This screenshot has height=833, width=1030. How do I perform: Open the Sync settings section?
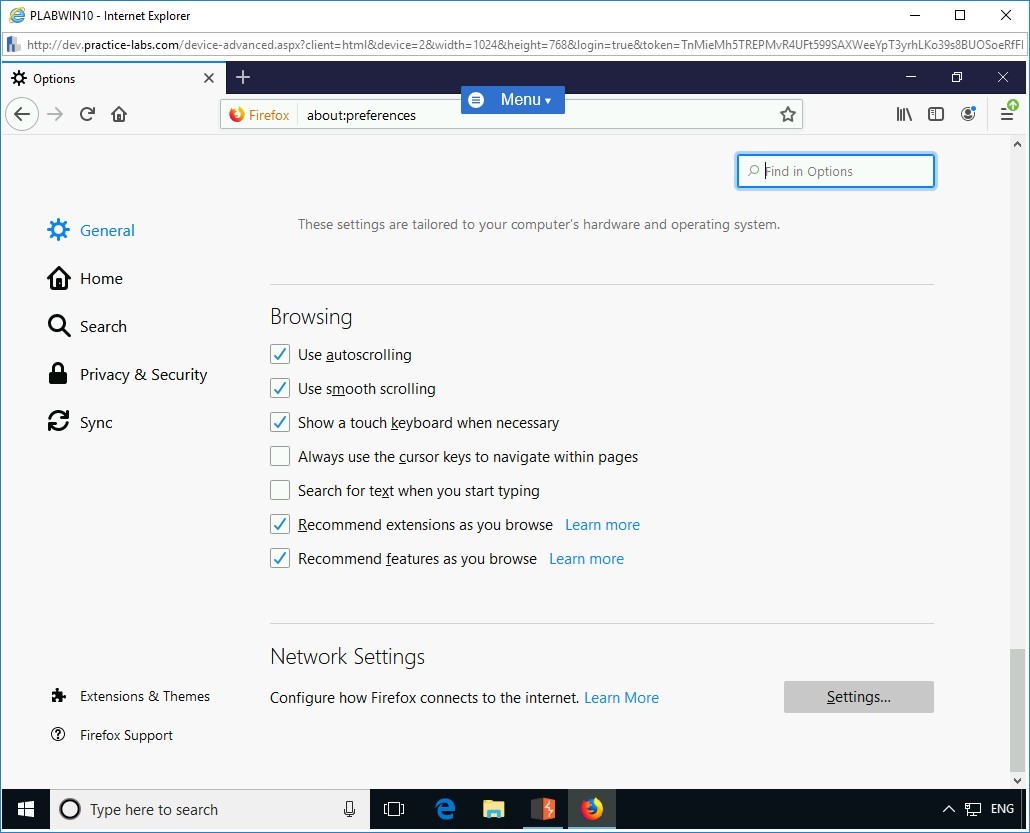pyautogui.click(x=98, y=422)
